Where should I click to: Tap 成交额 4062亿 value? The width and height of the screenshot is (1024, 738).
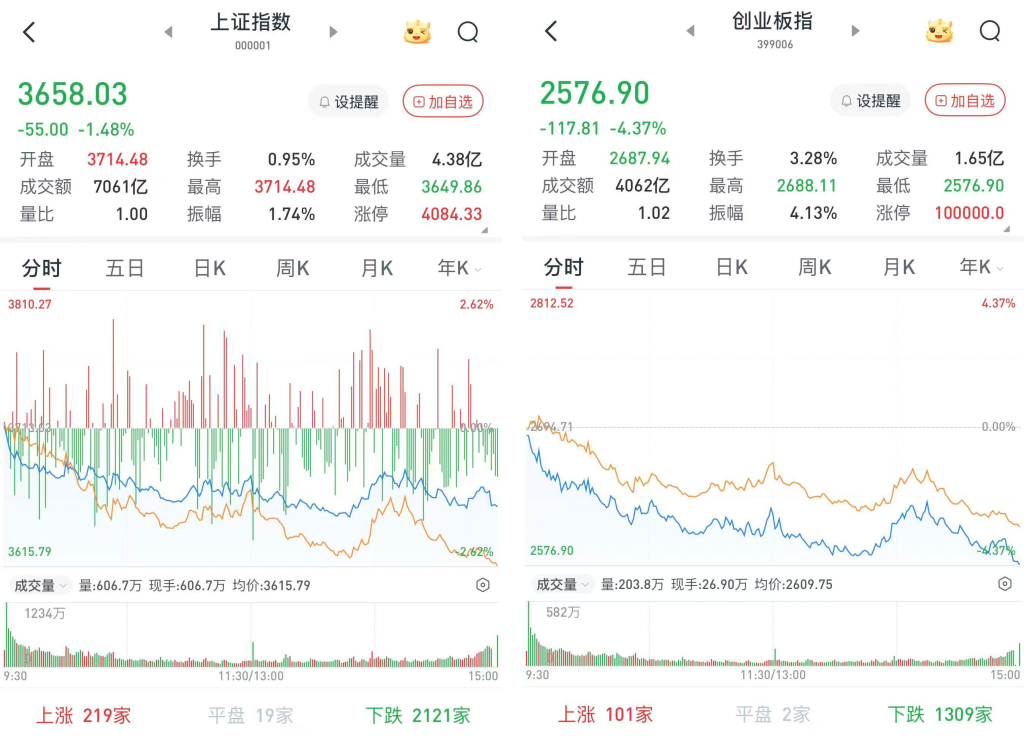(x=642, y=186)
